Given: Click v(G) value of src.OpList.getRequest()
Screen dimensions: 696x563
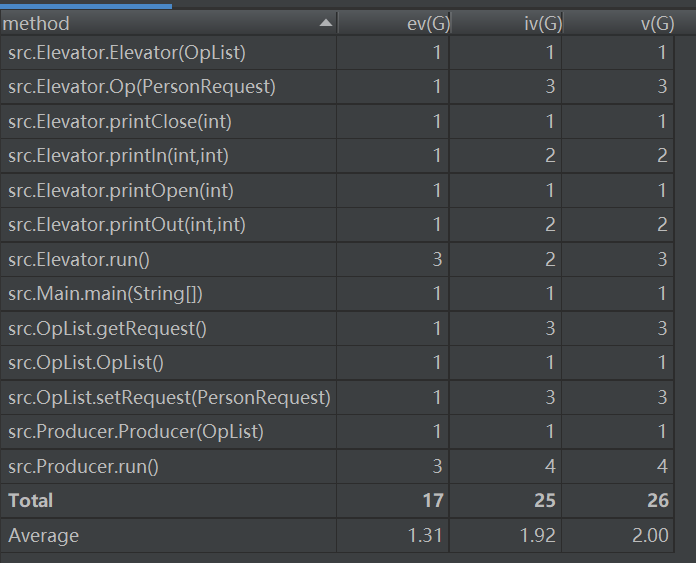Looking at the screenshot, I should [x=662, y=329].
